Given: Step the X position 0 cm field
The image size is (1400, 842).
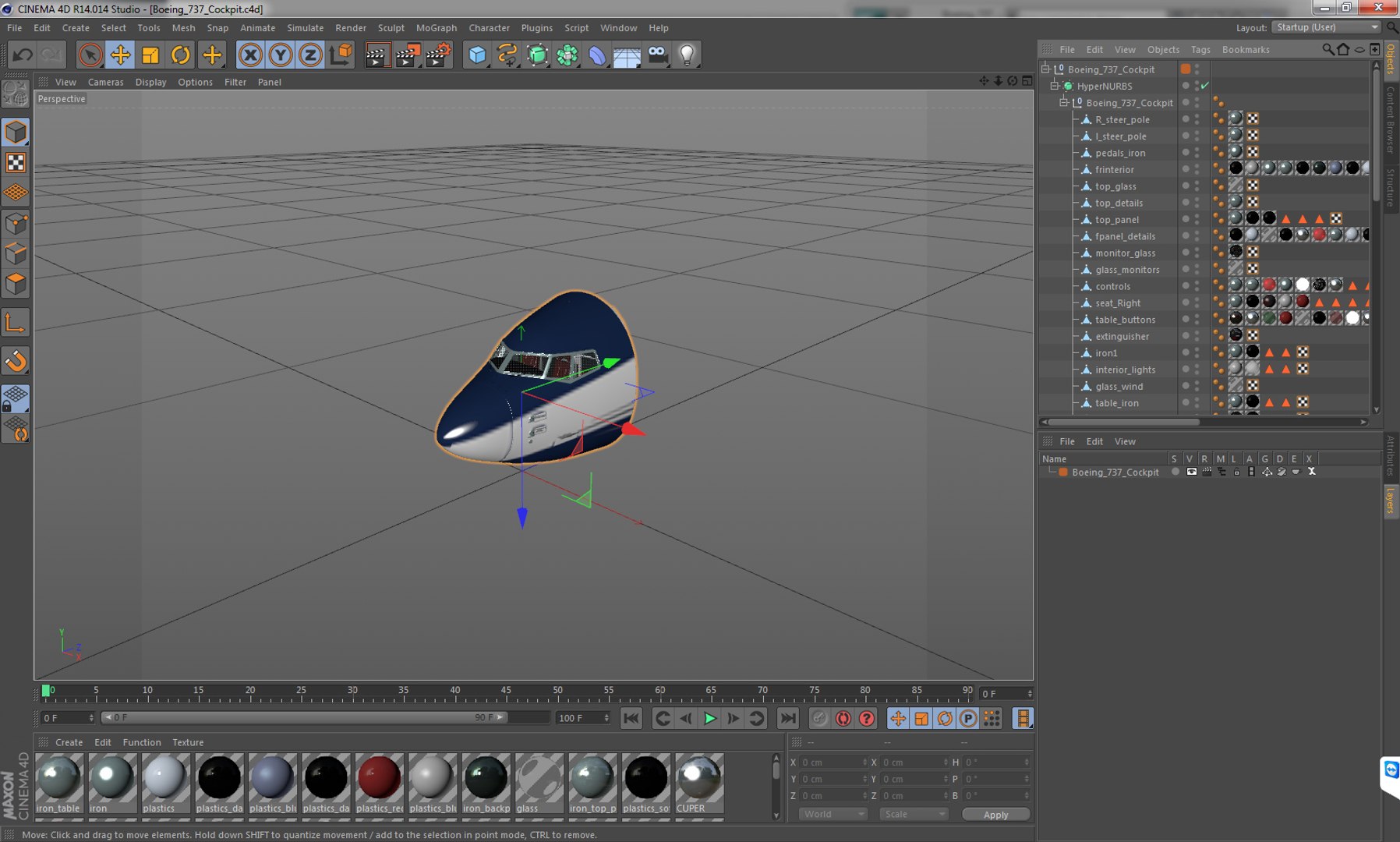Looking at the screenshot, I should pyautogui.click(x=864, y=762).
